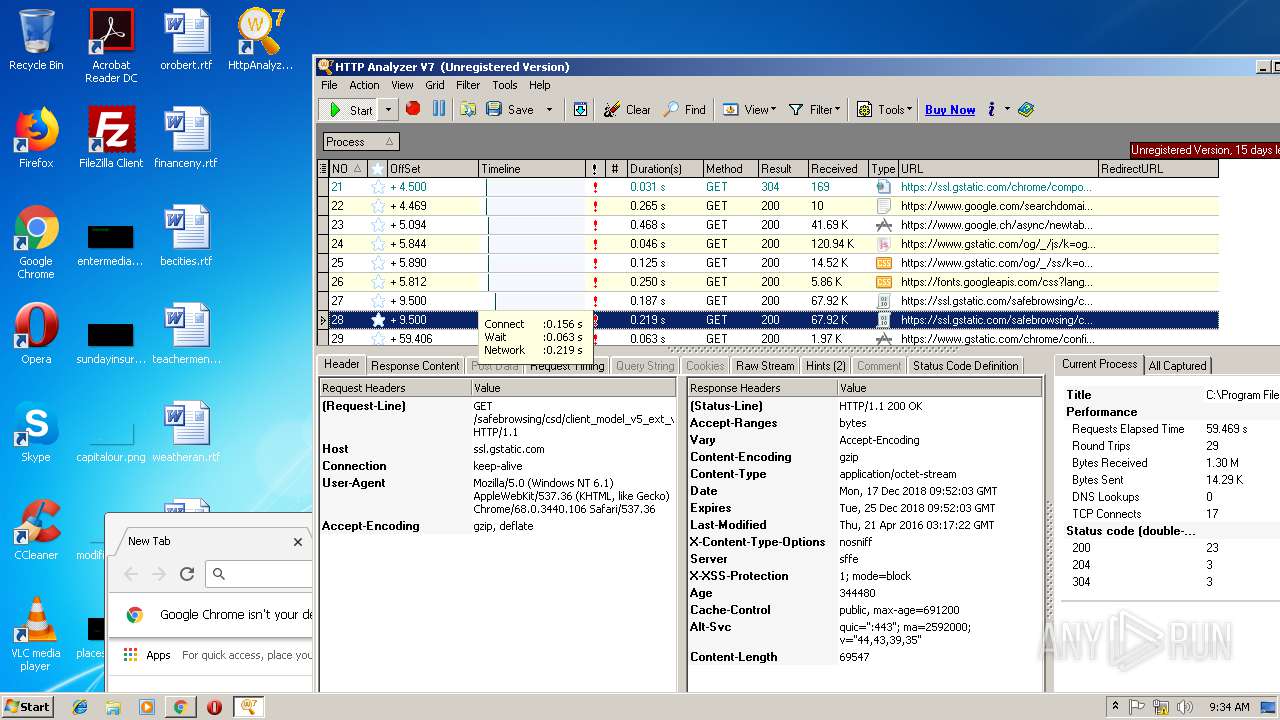The width and height of the screenshot is (1280, 720).
Task: Click the reload icon in Chrome window
Action: click(x=187, y=574)
